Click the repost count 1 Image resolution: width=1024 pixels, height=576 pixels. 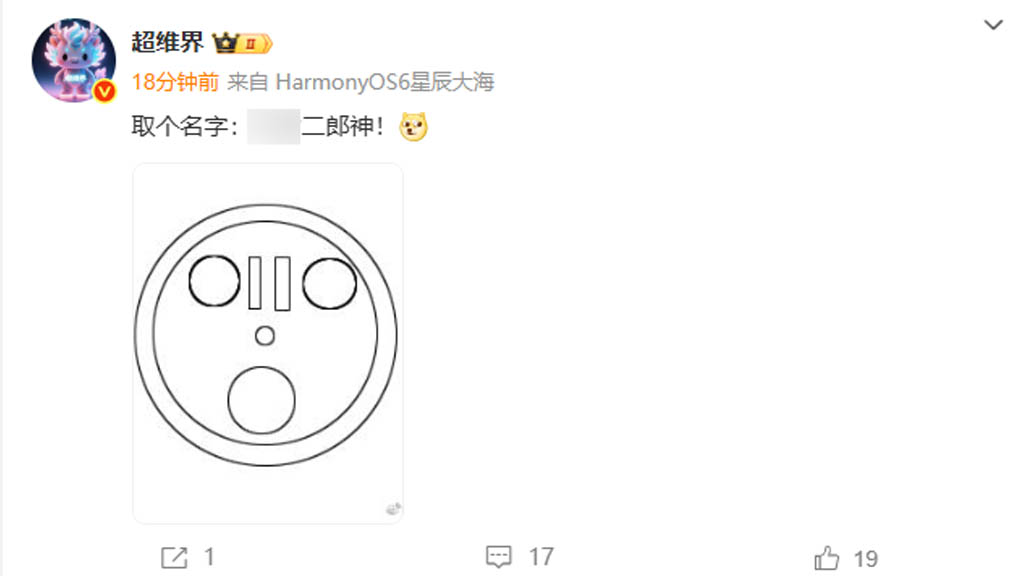pos(209,557)
